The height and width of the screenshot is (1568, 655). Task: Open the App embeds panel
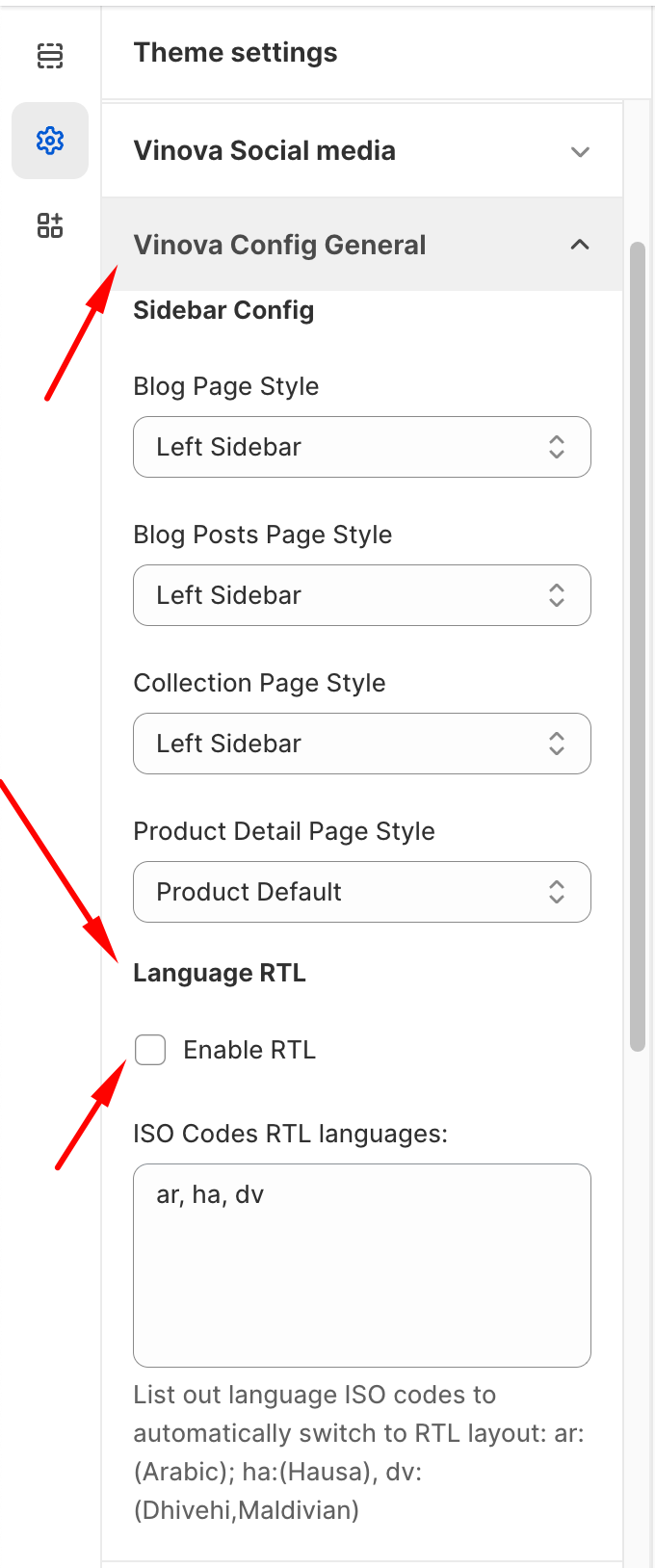(50, 225)
